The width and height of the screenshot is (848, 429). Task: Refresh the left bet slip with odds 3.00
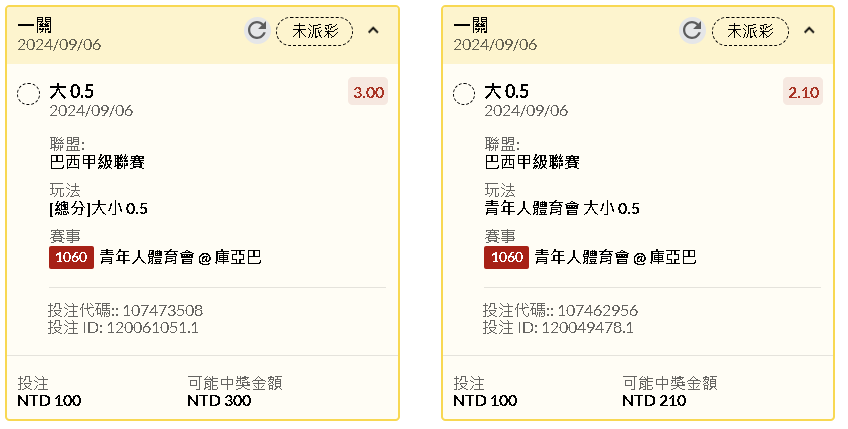(257, 30)
